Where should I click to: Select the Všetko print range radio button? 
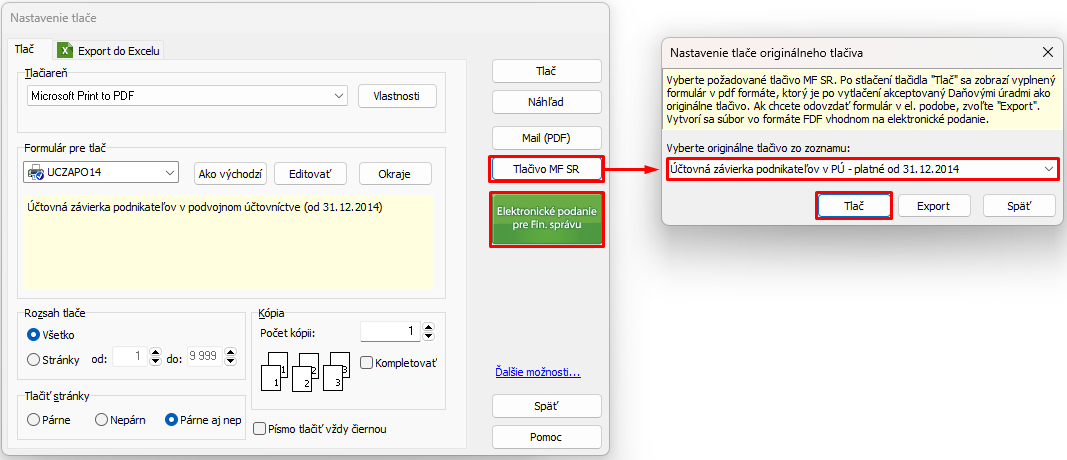[x=34, y=335]
